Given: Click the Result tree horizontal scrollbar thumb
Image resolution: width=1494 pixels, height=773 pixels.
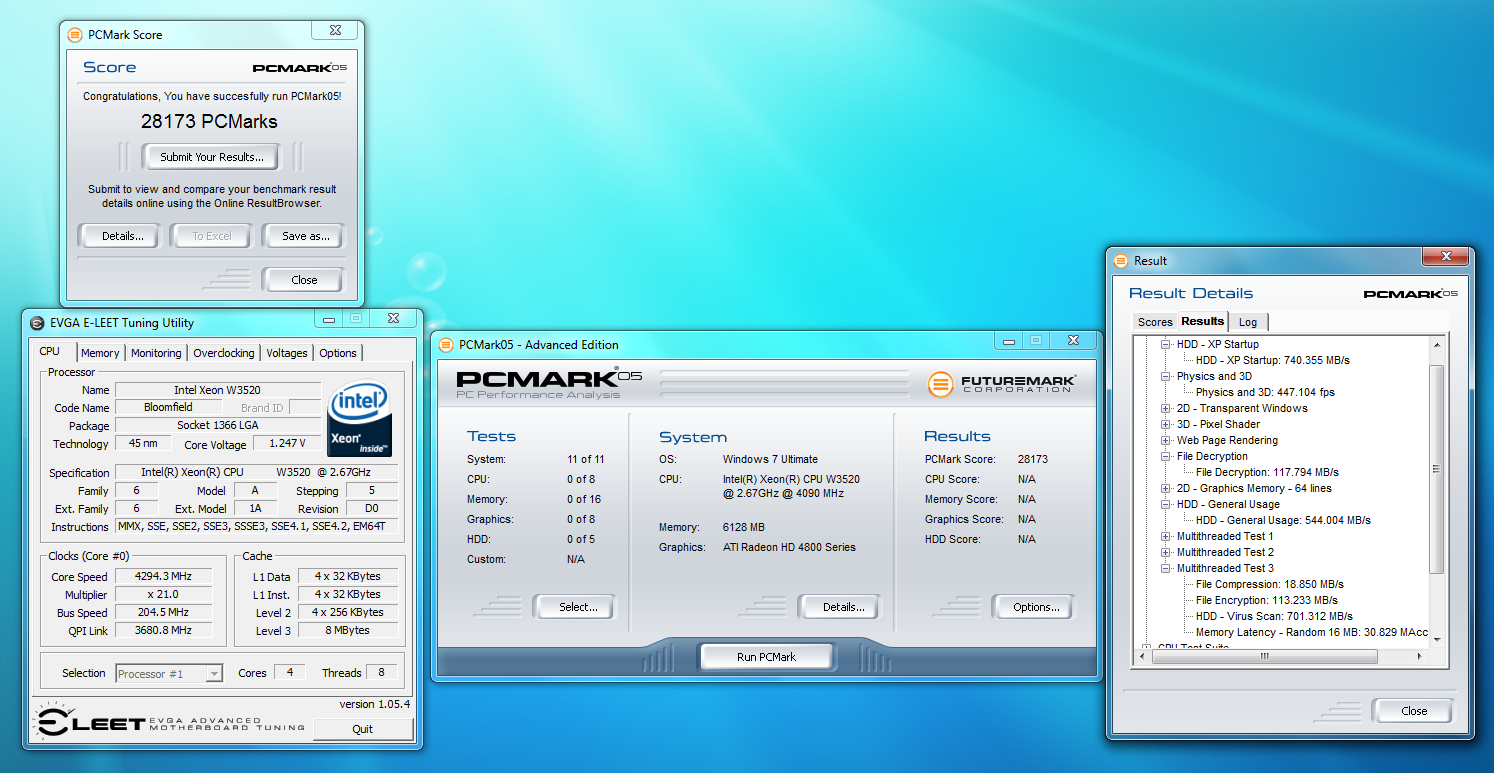Looking at the screenshot, I should 1265,656.
